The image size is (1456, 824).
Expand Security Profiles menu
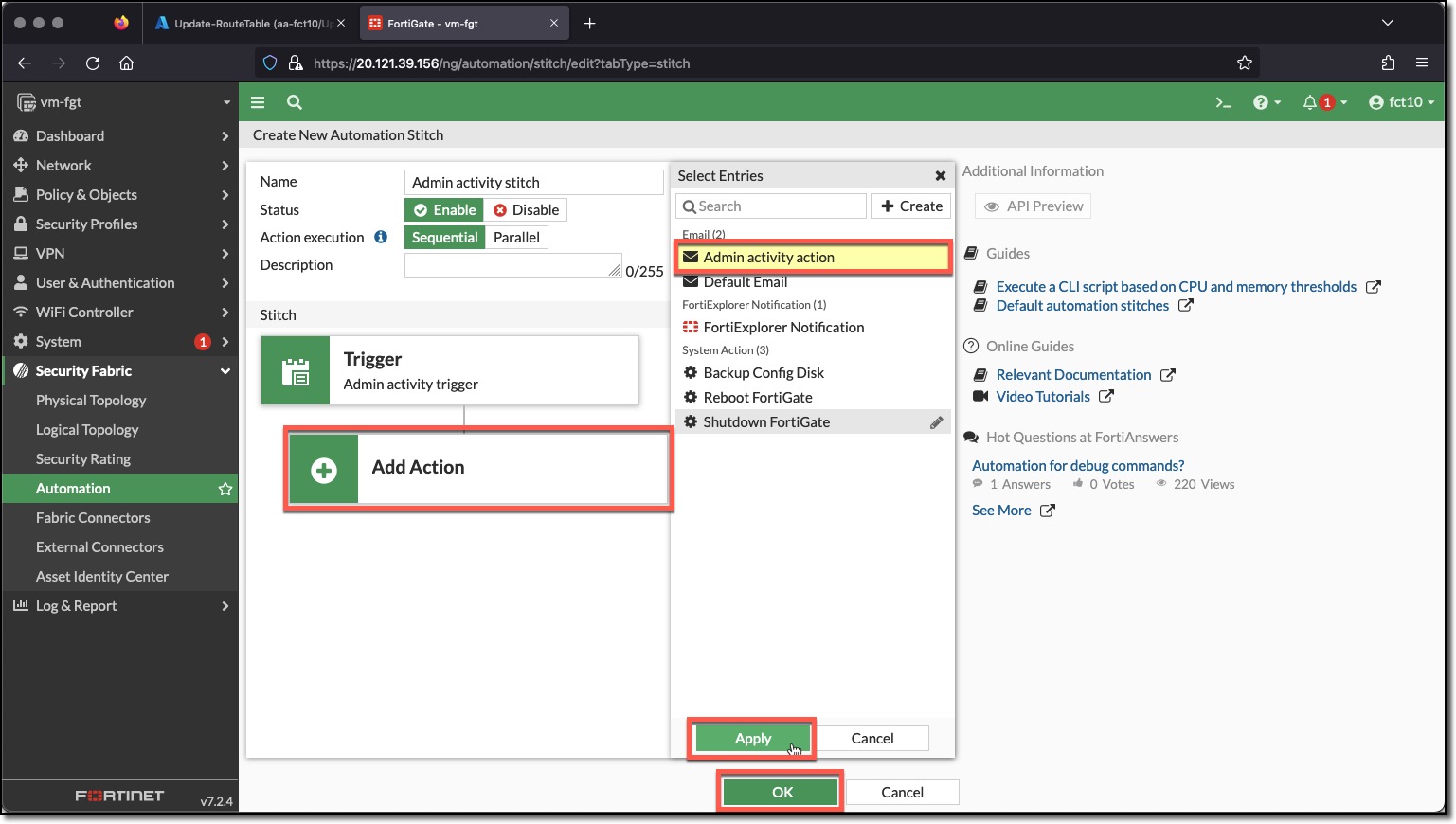click(x=120, y=224)
